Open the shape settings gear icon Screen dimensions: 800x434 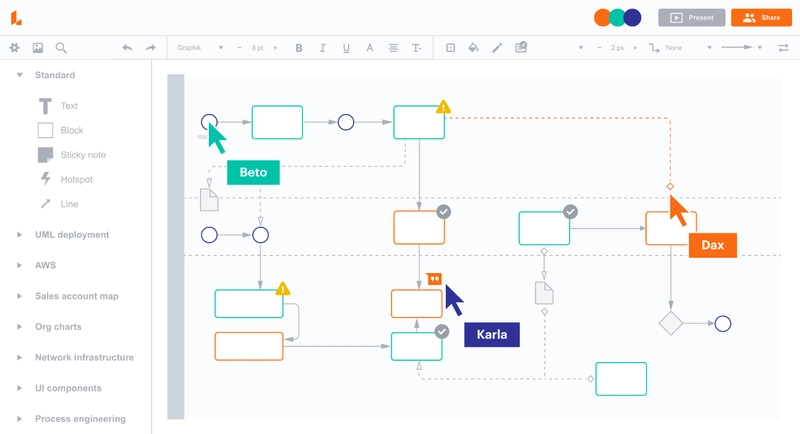(x=14, y=48)
